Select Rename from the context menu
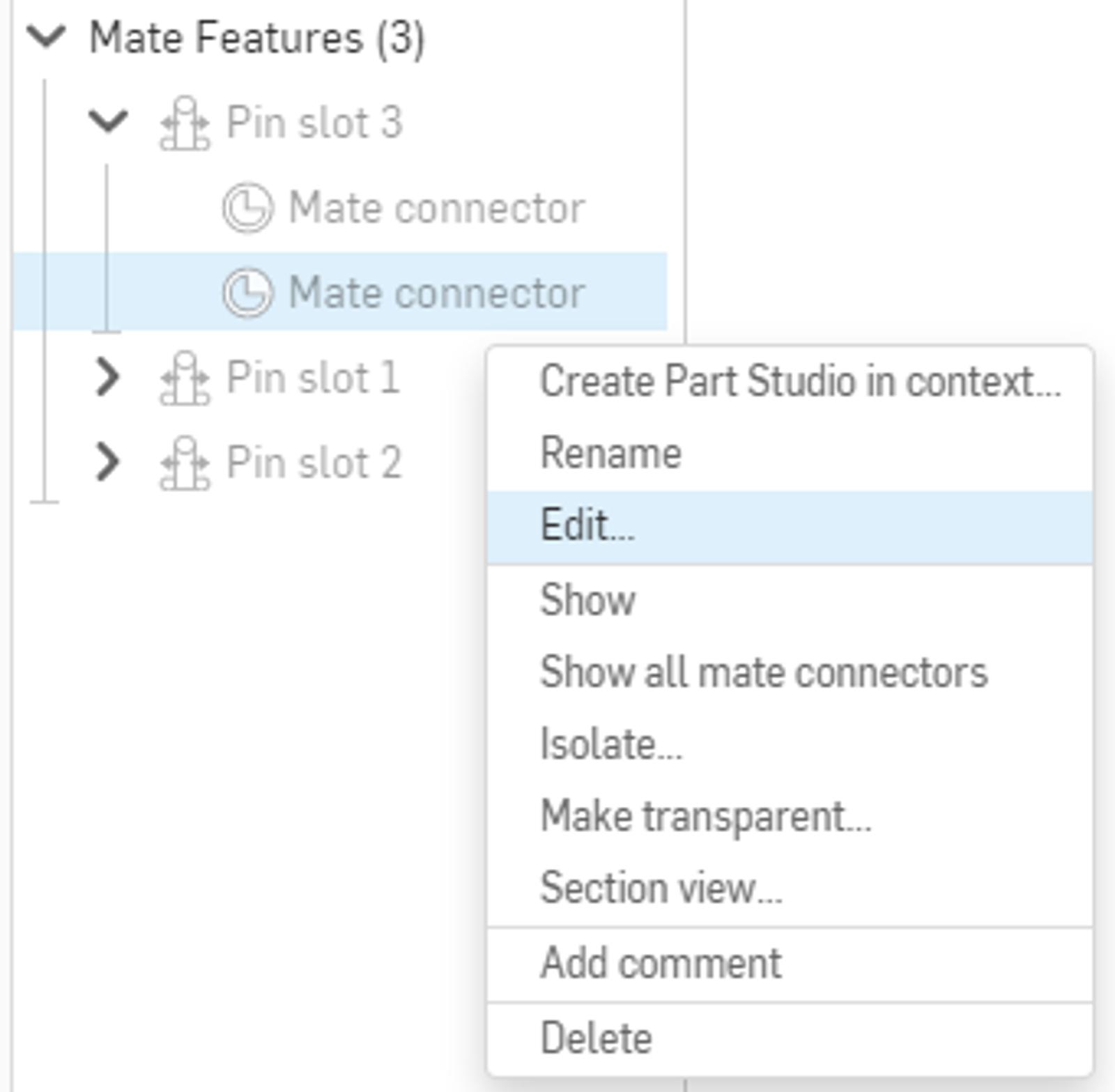Screen dimensions: 1115x1092 [x=611, y=454]
